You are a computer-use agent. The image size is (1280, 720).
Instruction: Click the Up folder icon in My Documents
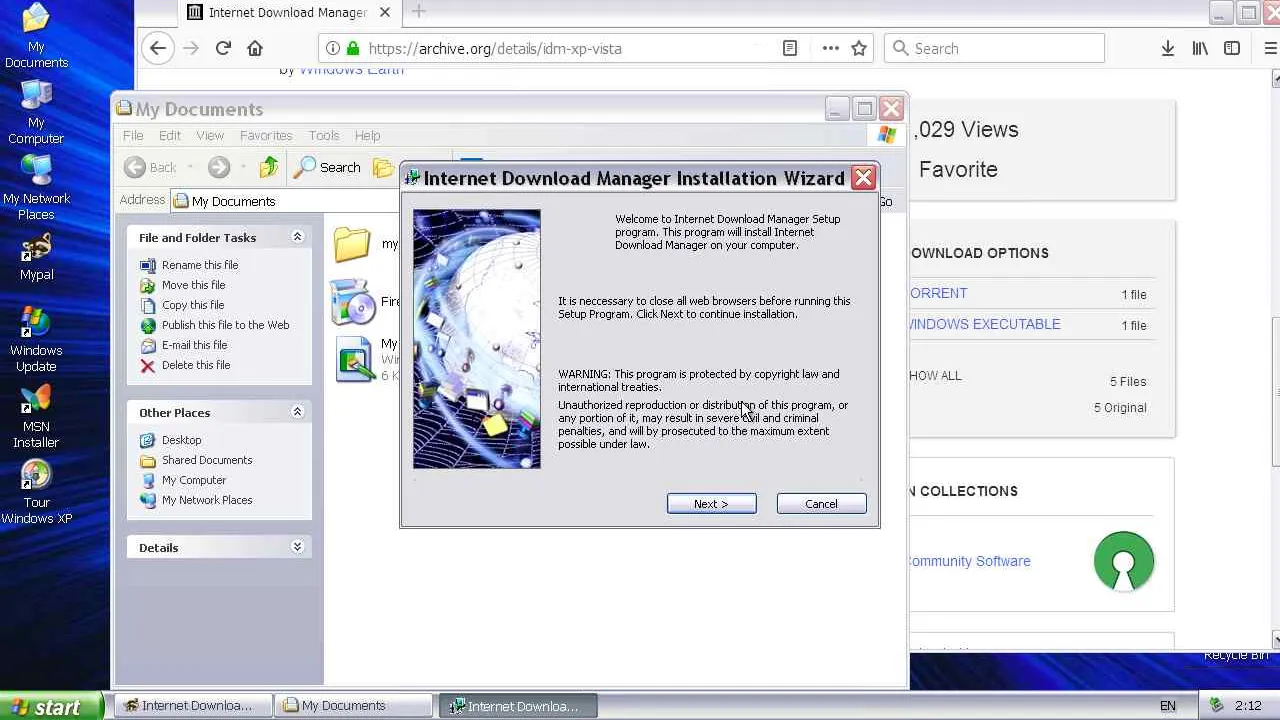(268, 168)
